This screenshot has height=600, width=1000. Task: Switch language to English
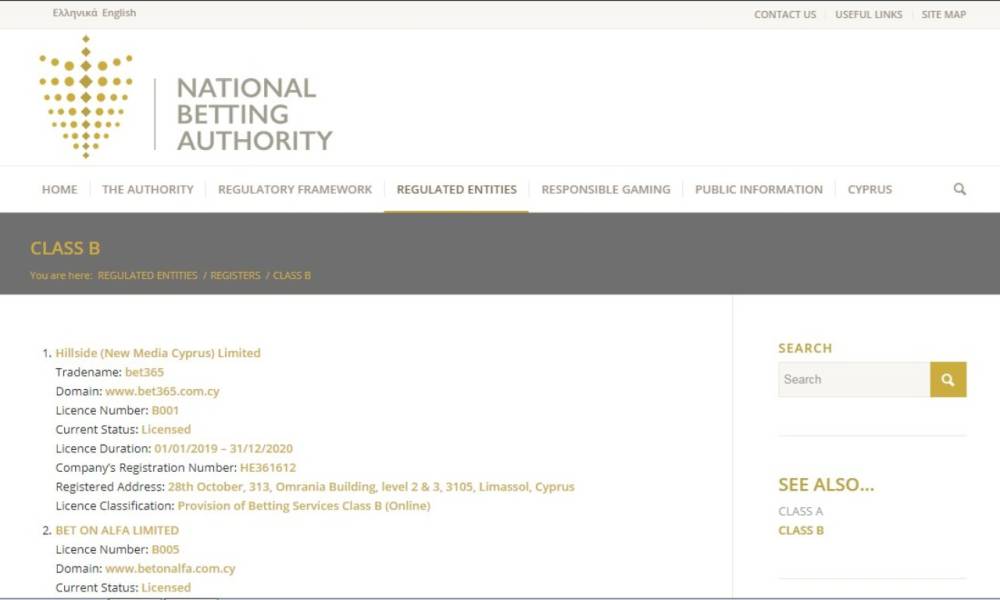pyautogui.click(x=119, y=13)
